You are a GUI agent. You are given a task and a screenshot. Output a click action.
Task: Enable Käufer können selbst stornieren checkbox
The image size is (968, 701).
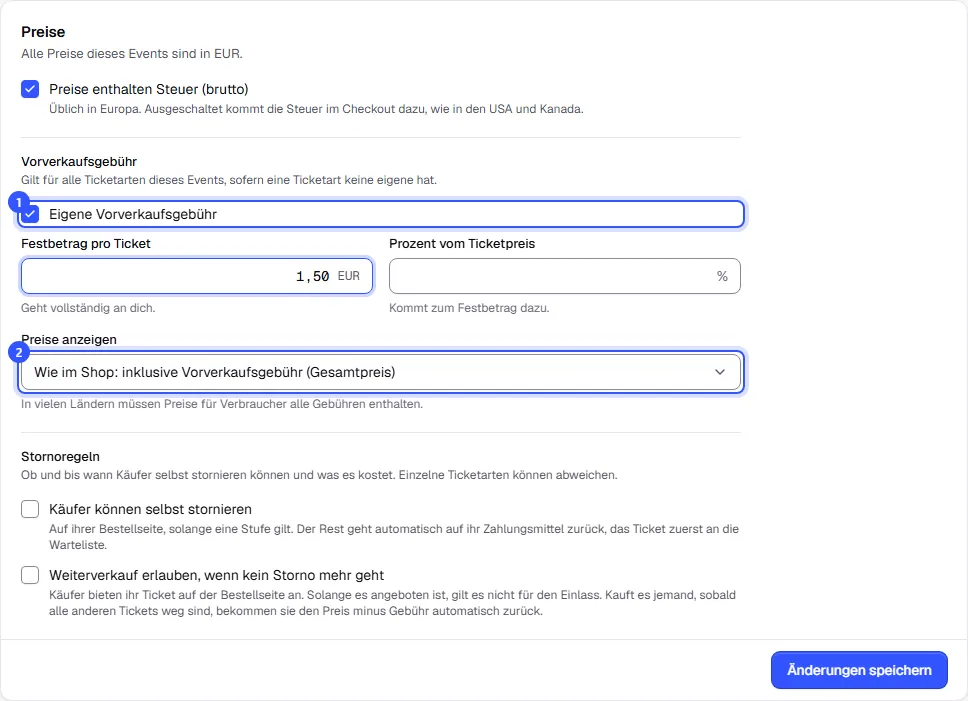tap(30, 509)
